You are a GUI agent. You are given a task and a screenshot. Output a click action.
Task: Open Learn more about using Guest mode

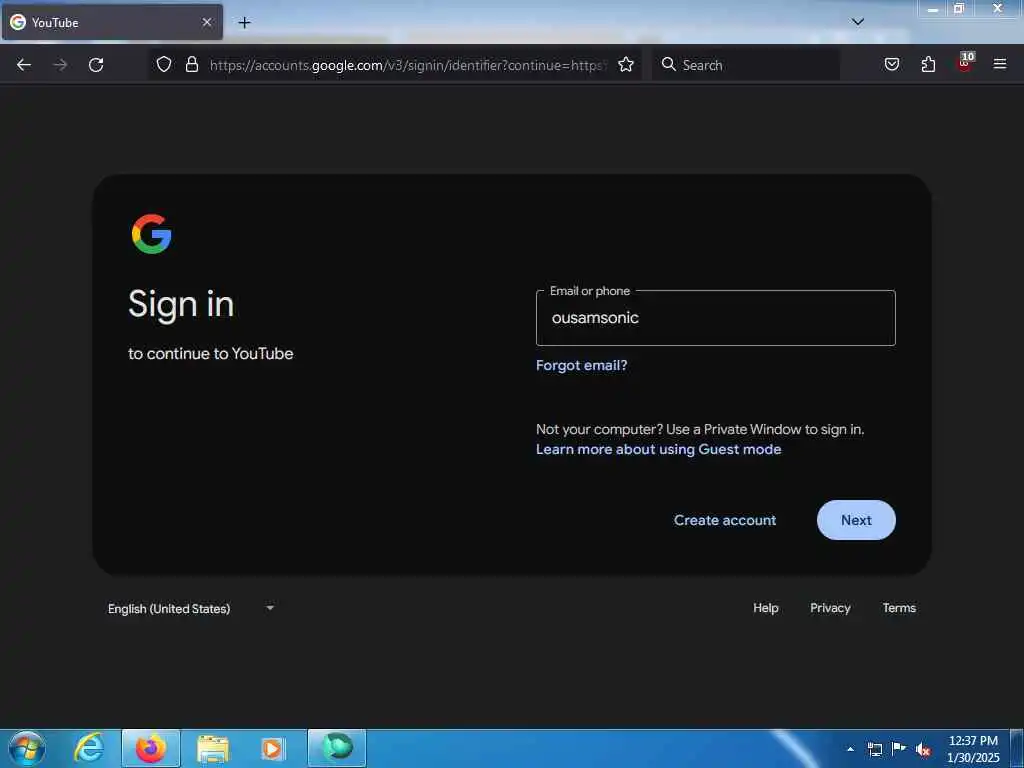658,449
